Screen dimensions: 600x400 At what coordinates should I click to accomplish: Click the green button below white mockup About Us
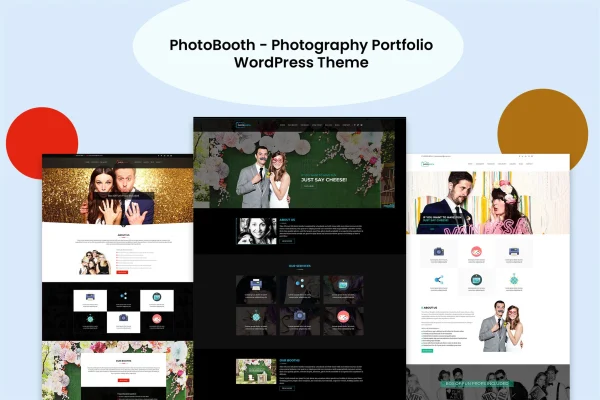click(427, 351)
